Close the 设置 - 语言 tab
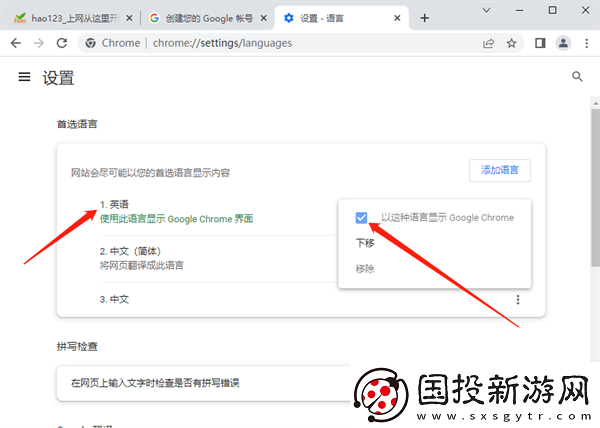This screenshot has width=600, height=428. (397, 18)
